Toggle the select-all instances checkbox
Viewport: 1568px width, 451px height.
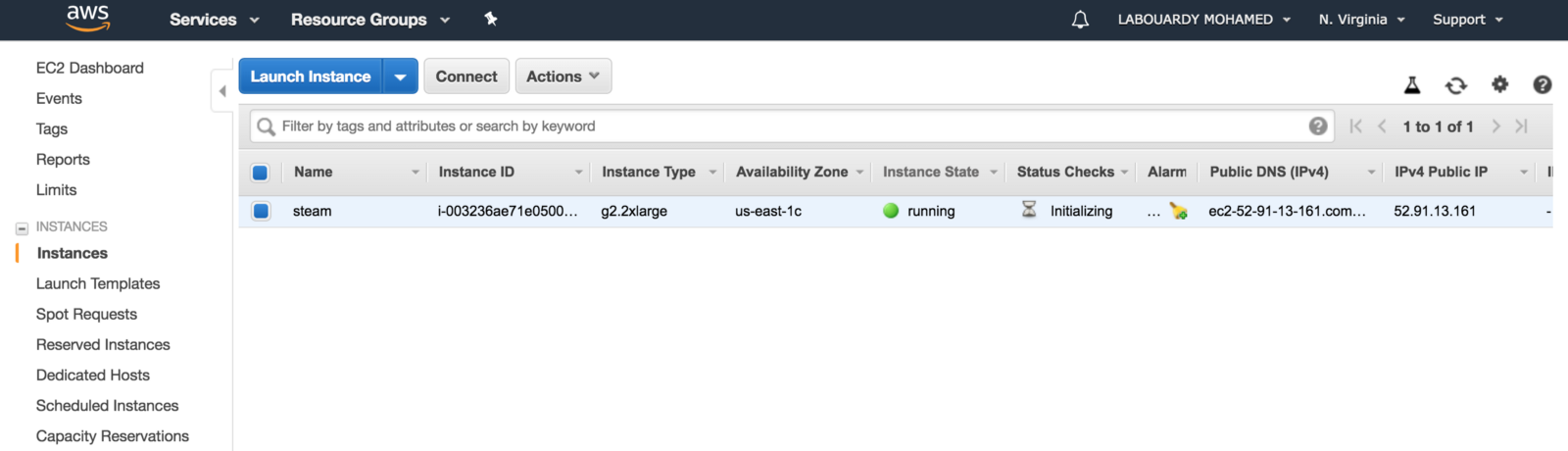[261, 173]
